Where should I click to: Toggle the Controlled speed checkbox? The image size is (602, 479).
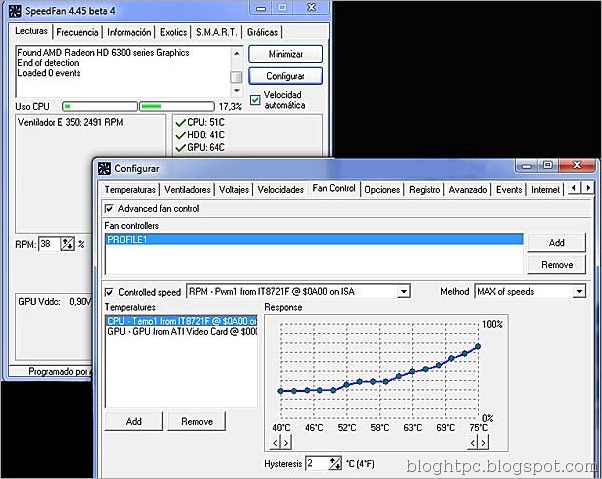point(110,291)
